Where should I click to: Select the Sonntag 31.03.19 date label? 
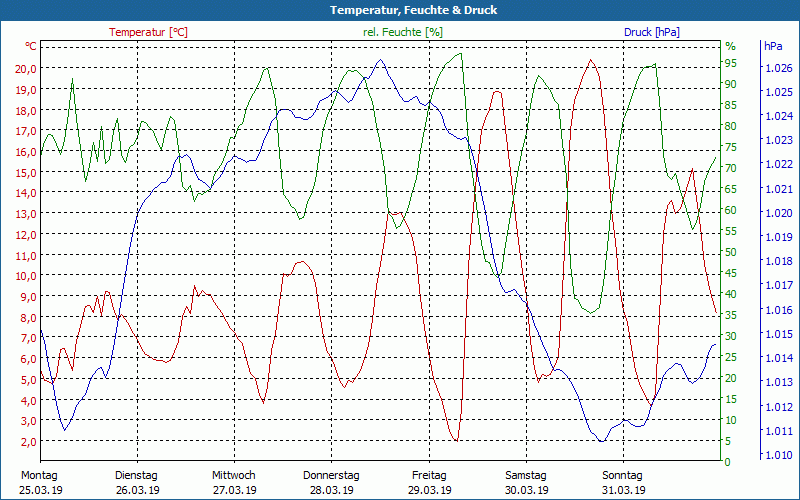click(x=624, y=482)
